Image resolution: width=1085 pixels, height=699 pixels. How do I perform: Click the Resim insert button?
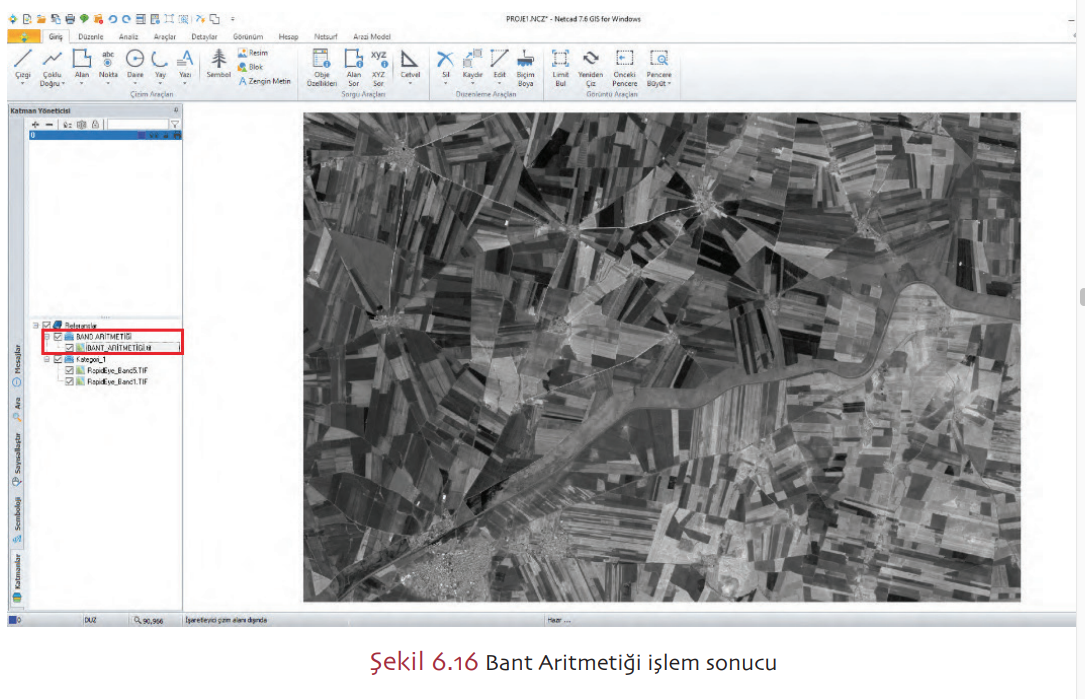(252, 53)
